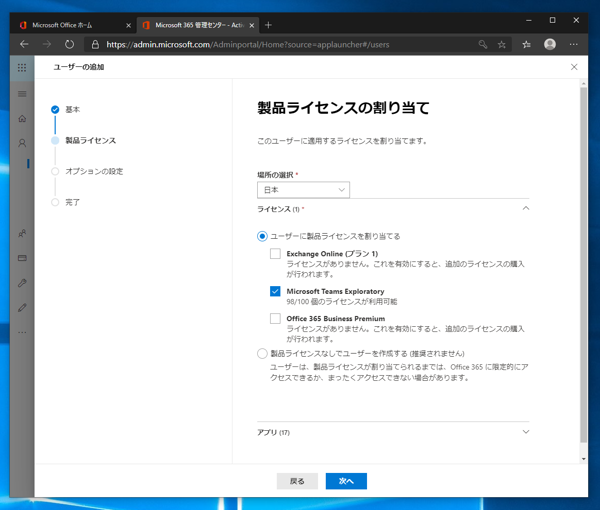Select ユーザーに製品ライセンスを割り当てる radio option
Screen dimensions: 600x510
262,236
